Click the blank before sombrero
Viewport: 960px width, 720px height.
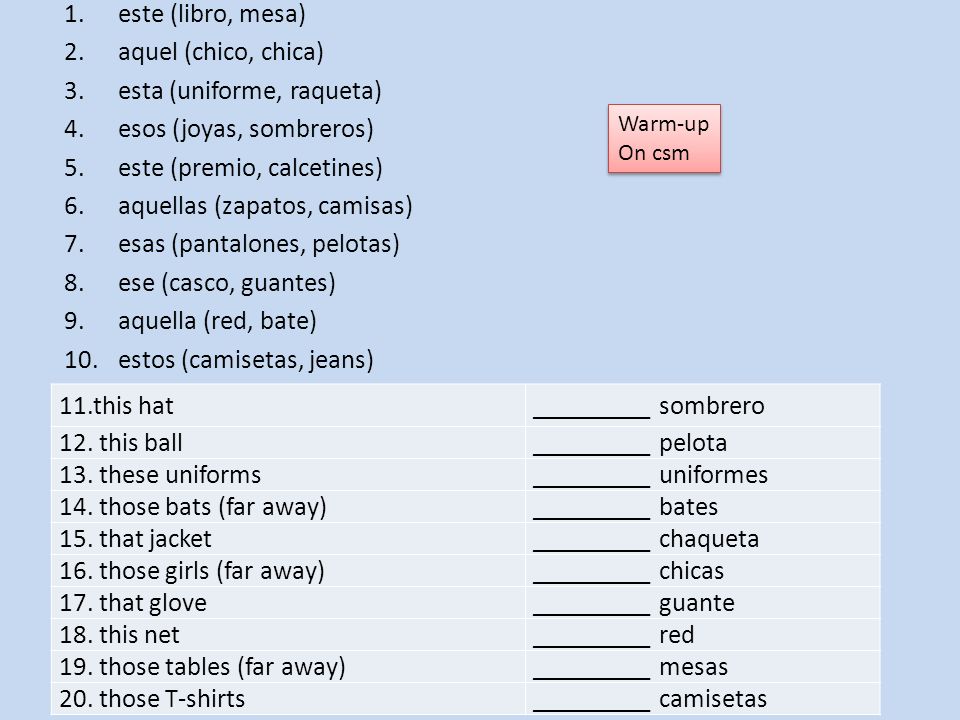click(591, 407)
